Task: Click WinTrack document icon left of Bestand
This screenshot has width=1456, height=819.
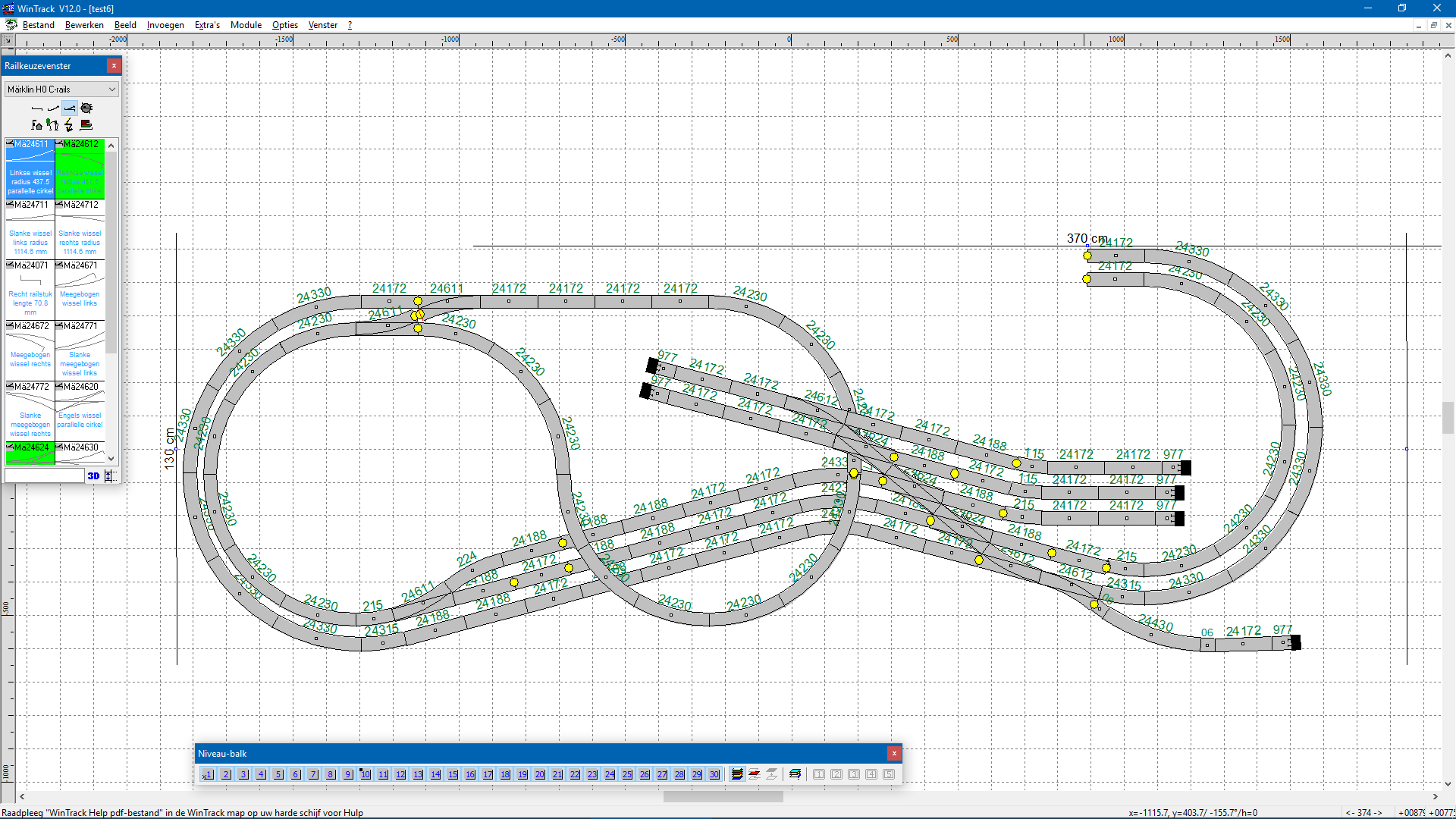Action: [x=11, y=25]
